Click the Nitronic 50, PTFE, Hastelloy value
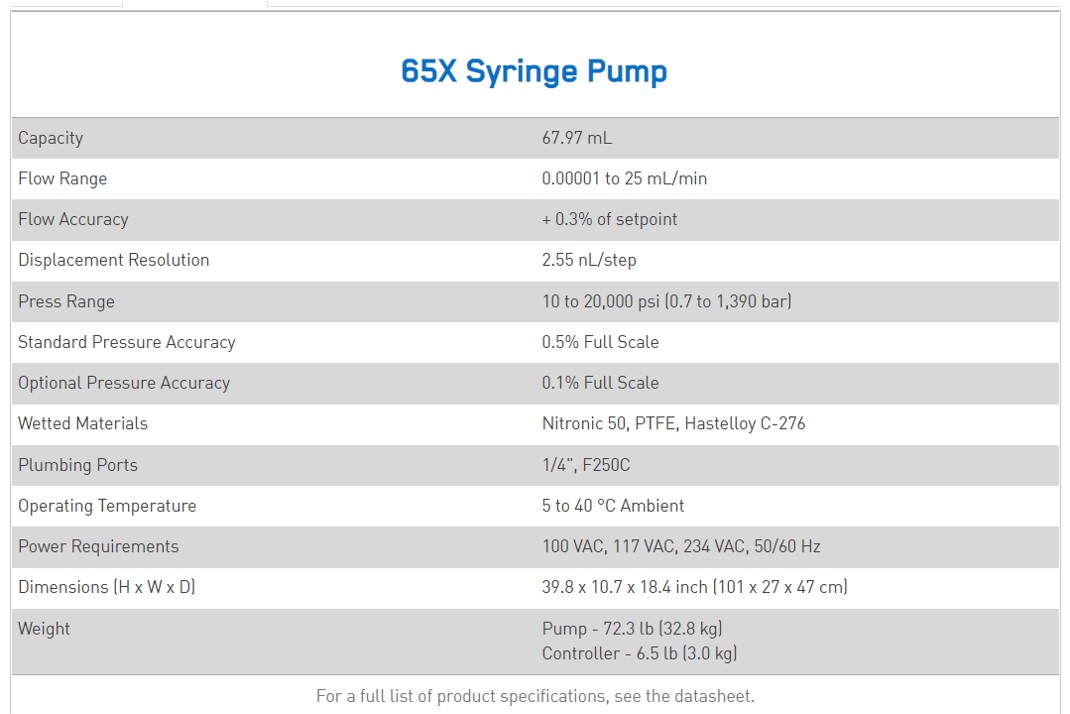 pos(673,424)
